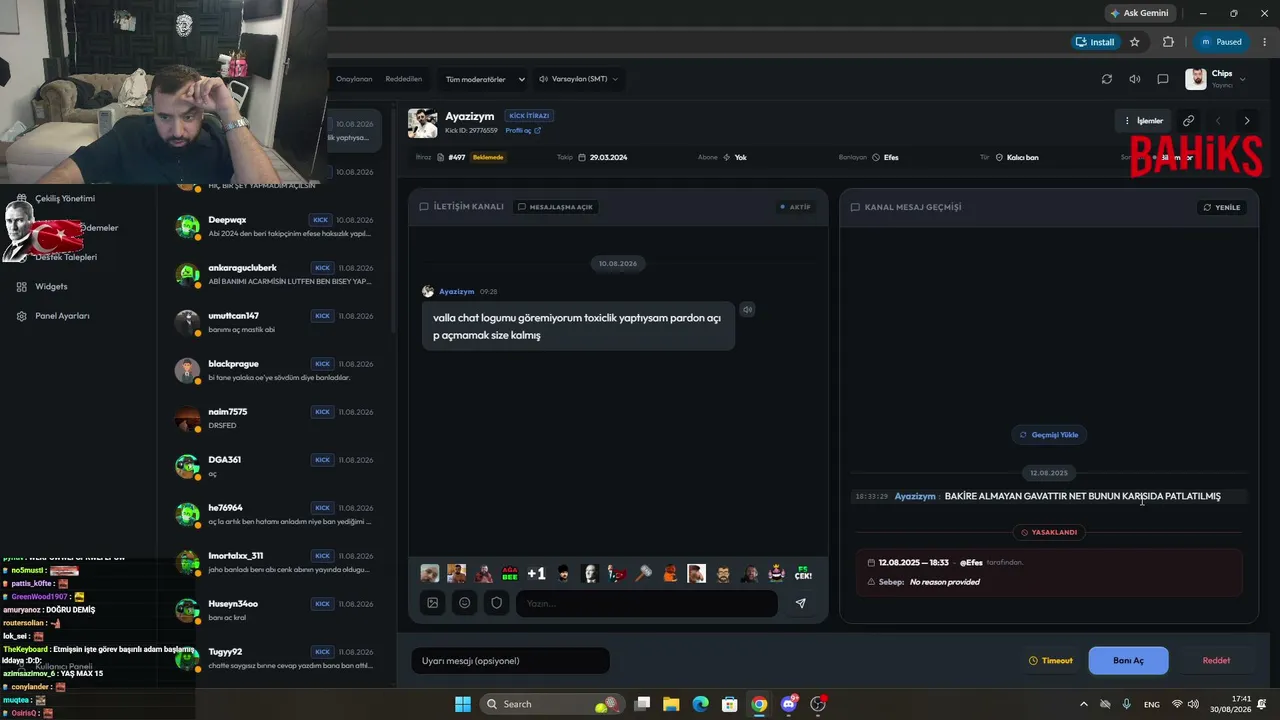Click Ayazizym's avatar in the appeal header
Image resolution: width=1280 pixels, height=720 pixels.
click(x=422, y=123)
